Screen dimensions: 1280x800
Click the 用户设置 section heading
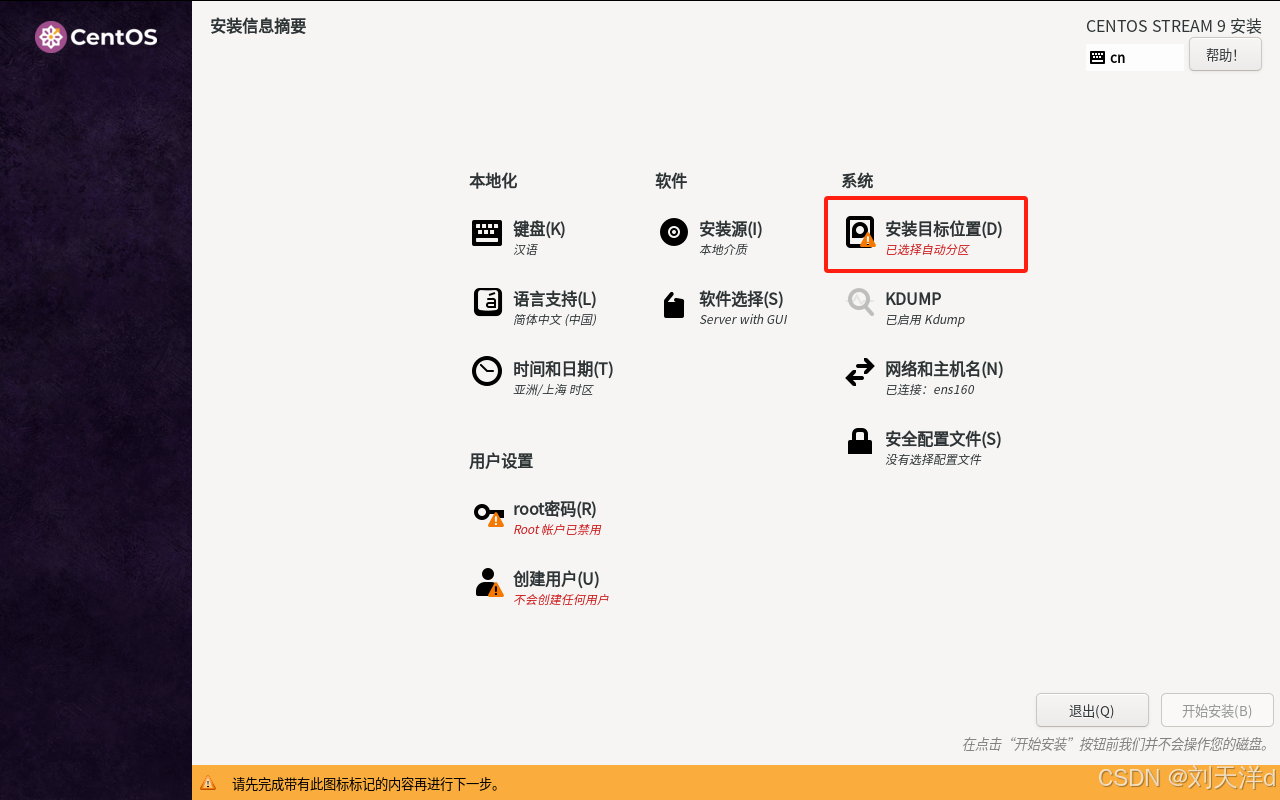tap(501, 461)
